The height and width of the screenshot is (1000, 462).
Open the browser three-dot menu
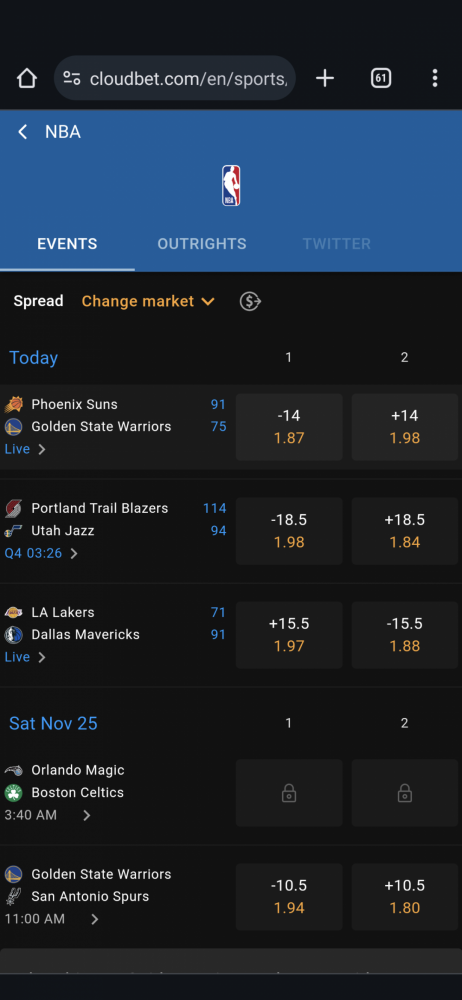coord(435,78)
